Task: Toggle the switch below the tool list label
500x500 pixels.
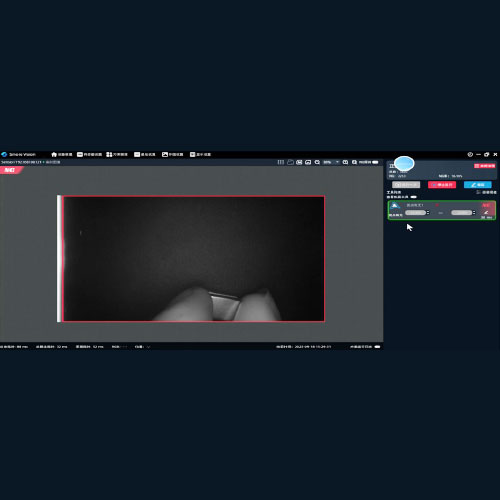Action: click(x=414, y=197)
